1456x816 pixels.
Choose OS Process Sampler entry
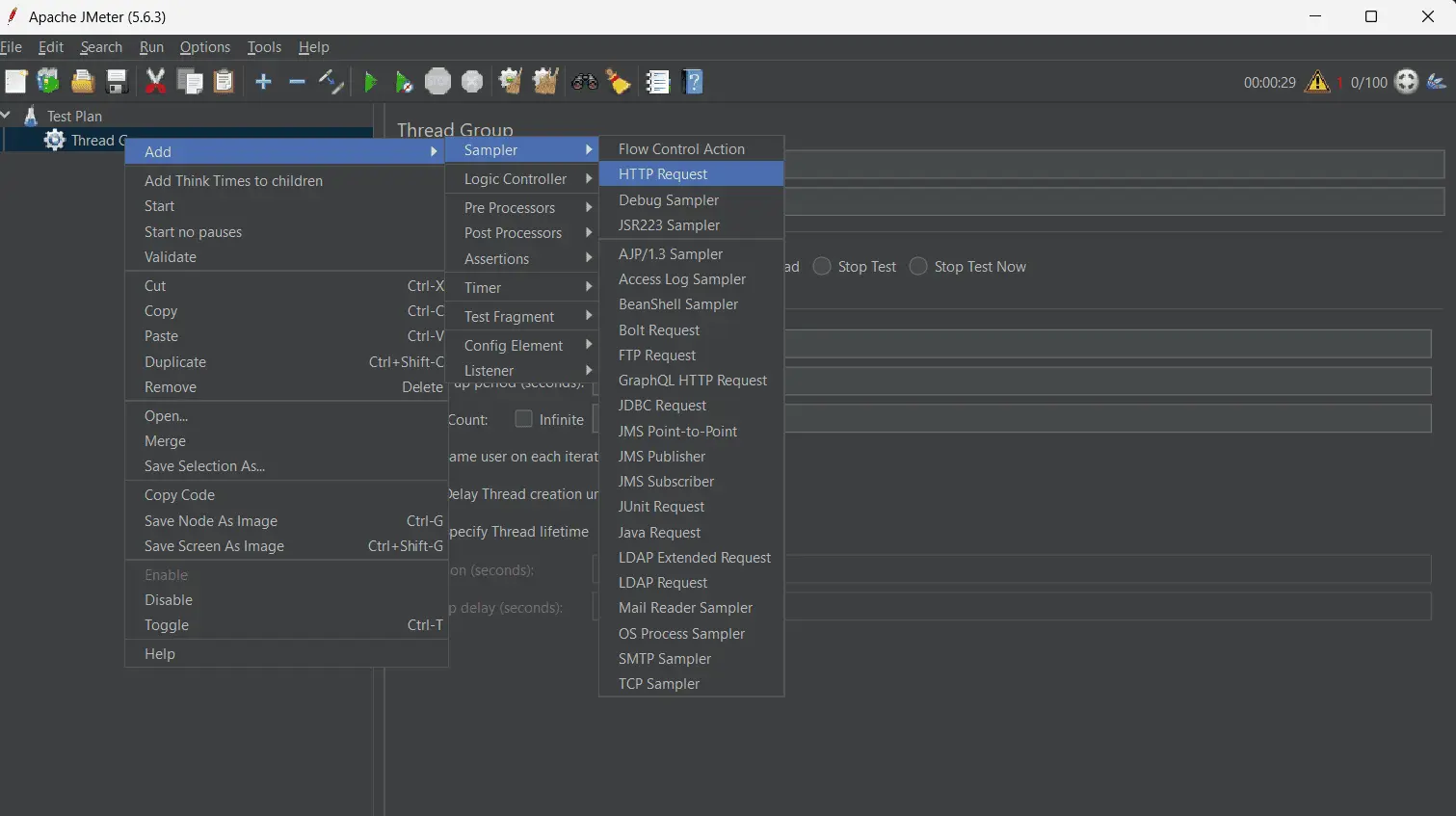pyautogui.click(x=691, y=634)
